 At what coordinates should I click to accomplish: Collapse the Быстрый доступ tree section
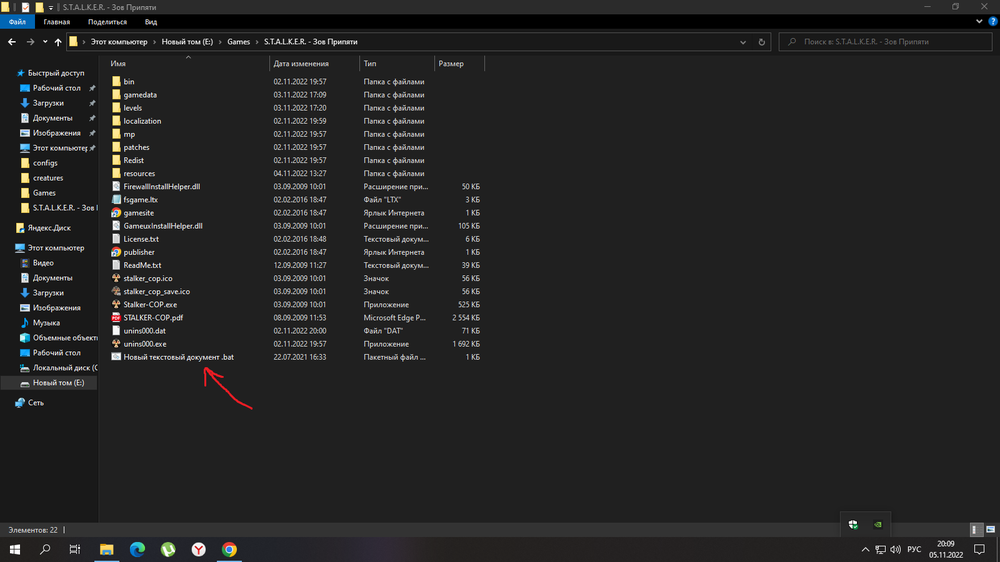coord(9,73)
